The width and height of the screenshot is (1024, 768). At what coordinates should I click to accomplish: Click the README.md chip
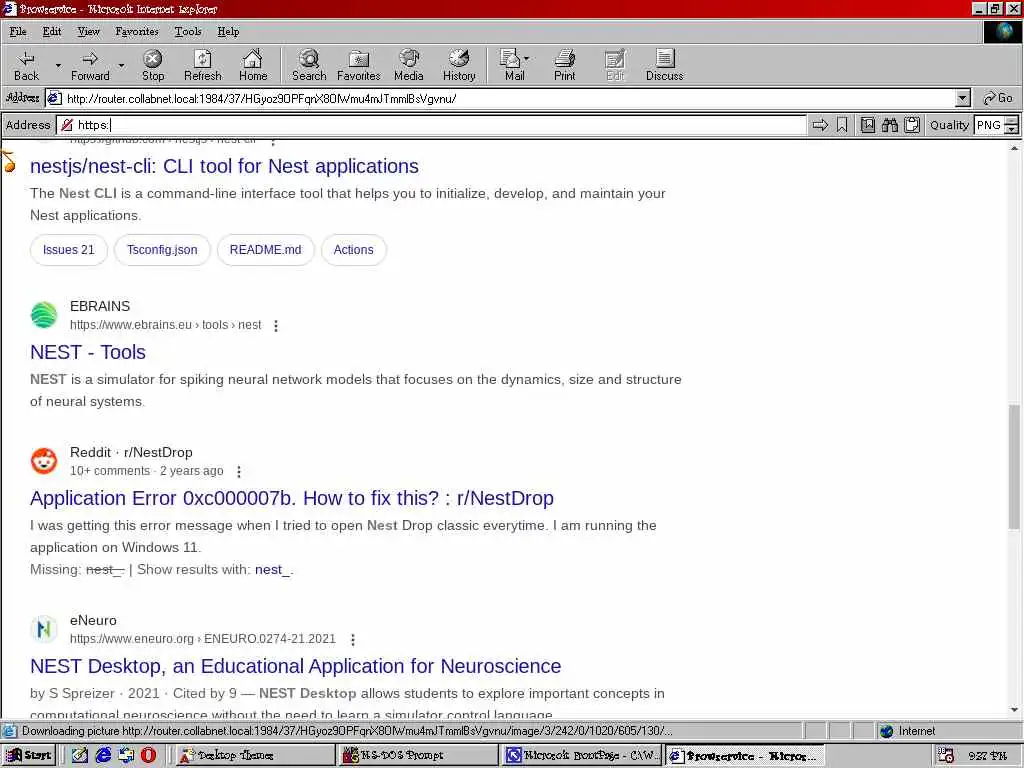point(265,249)
